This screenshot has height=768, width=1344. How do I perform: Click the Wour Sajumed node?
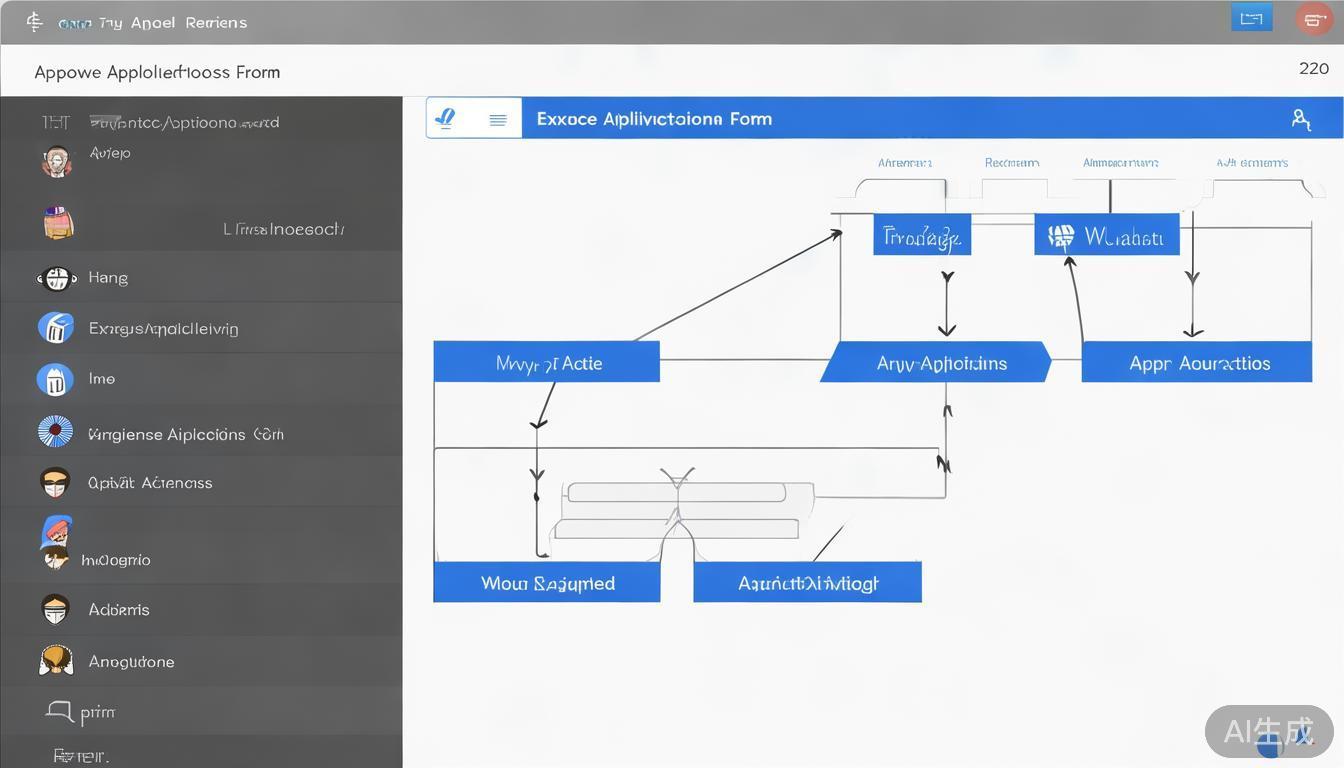547,582
